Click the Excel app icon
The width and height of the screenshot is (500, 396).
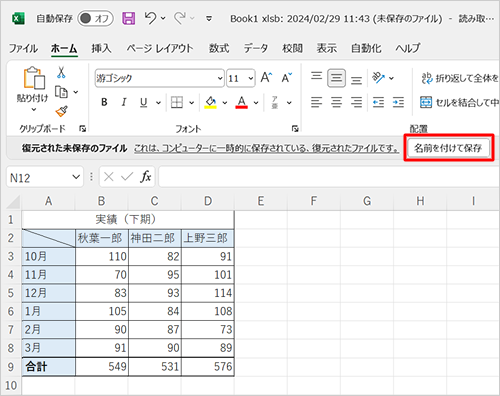click(x=18, y=19)
